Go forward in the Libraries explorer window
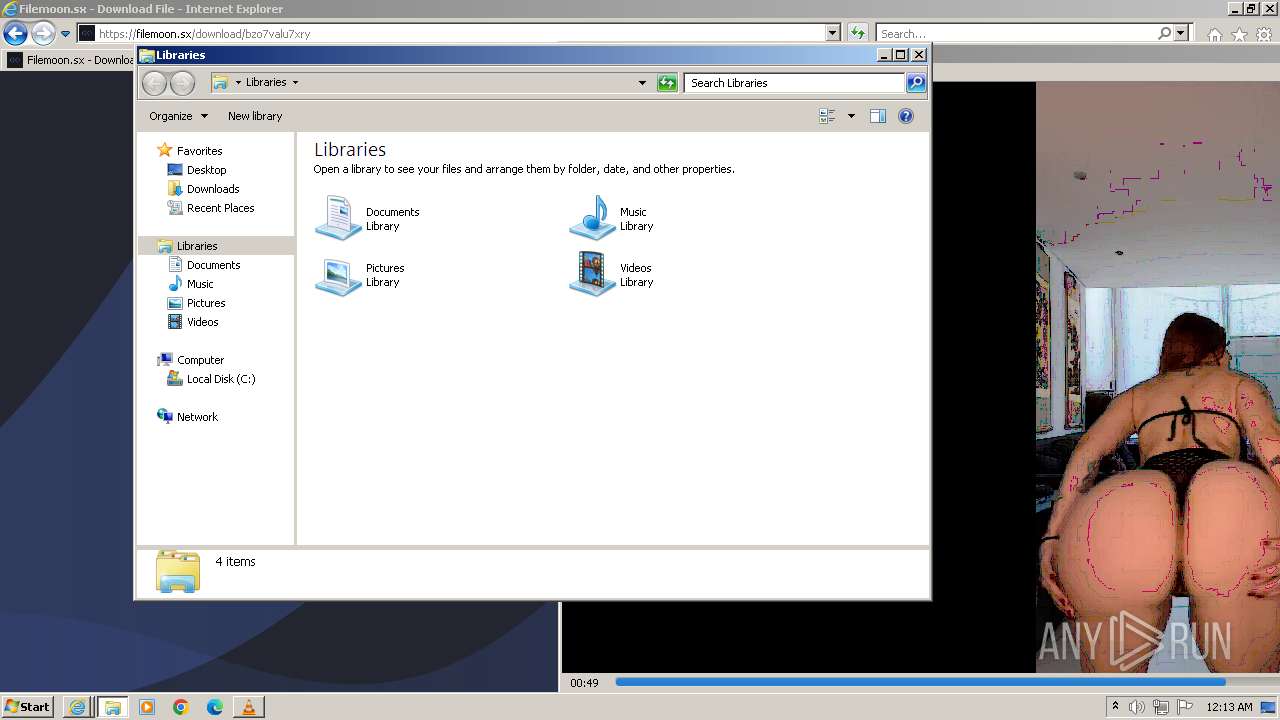The height and width of the screenshot is (720, 1280). point(182,83)
